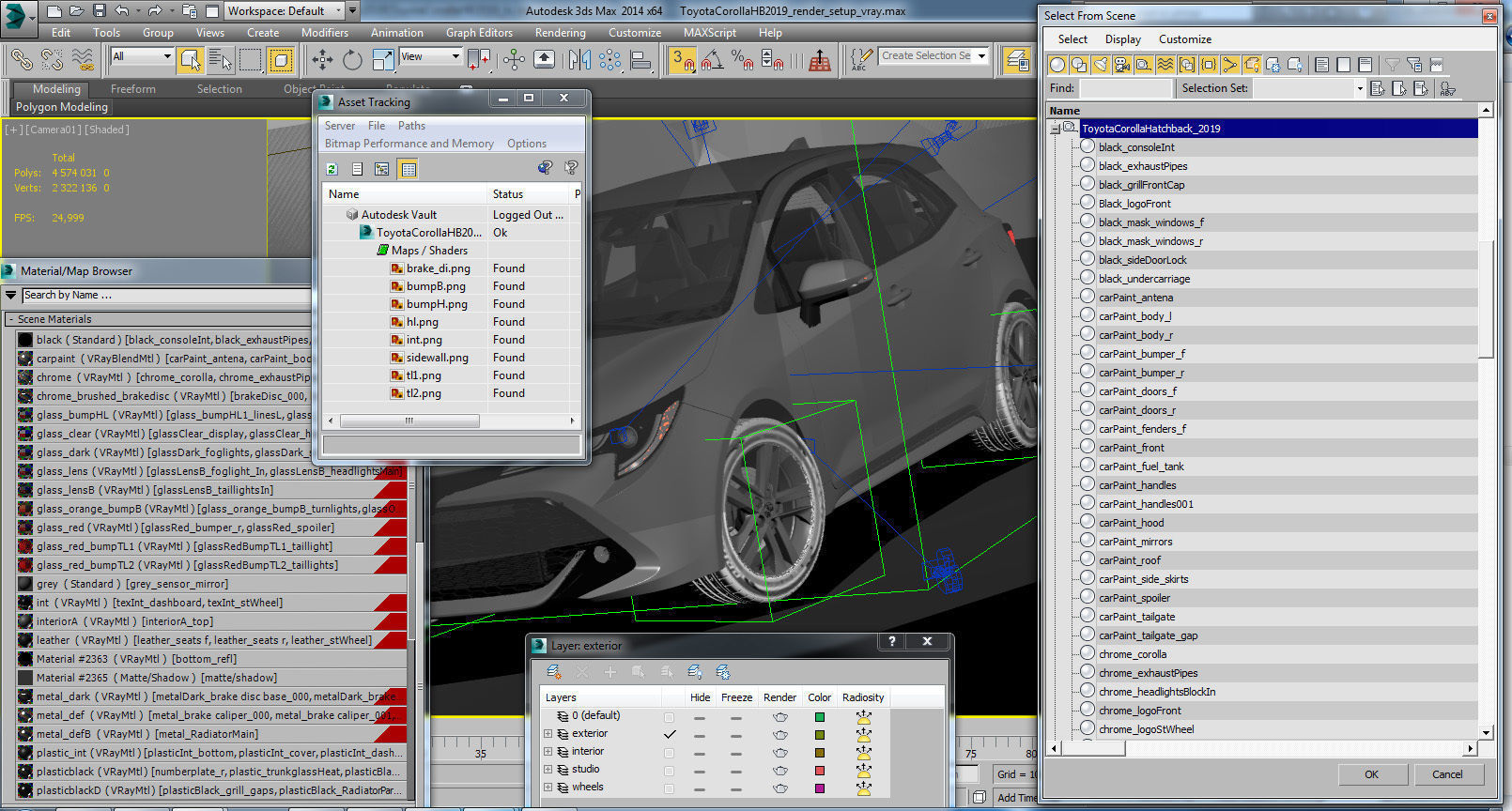Open the Rendering menu
Image resolution: width=1512 pixels, height=811 pixels.
pyautogui.click(x=560, y=33)
